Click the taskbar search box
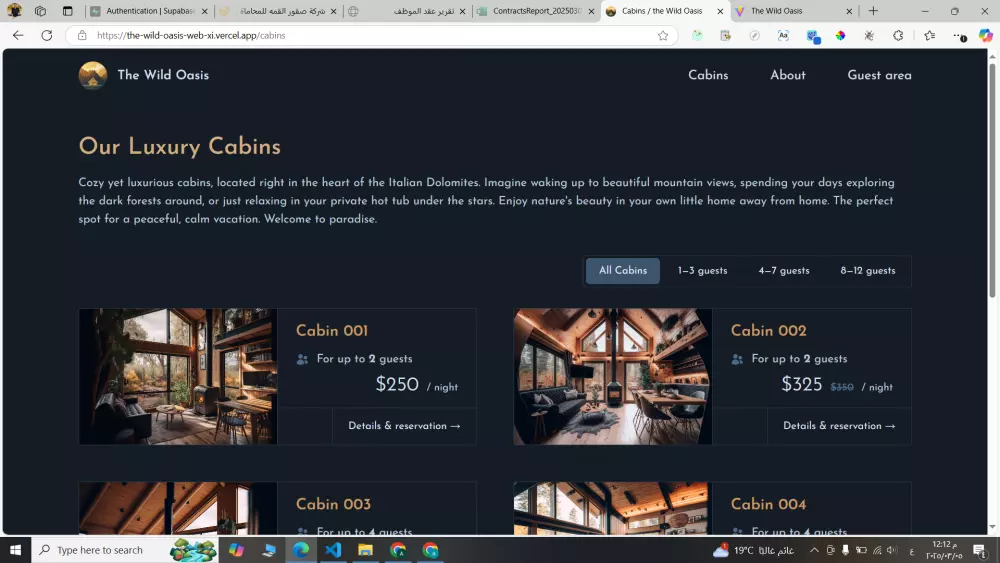Viewport: 1000px width, 563px height. coord(125,550)
